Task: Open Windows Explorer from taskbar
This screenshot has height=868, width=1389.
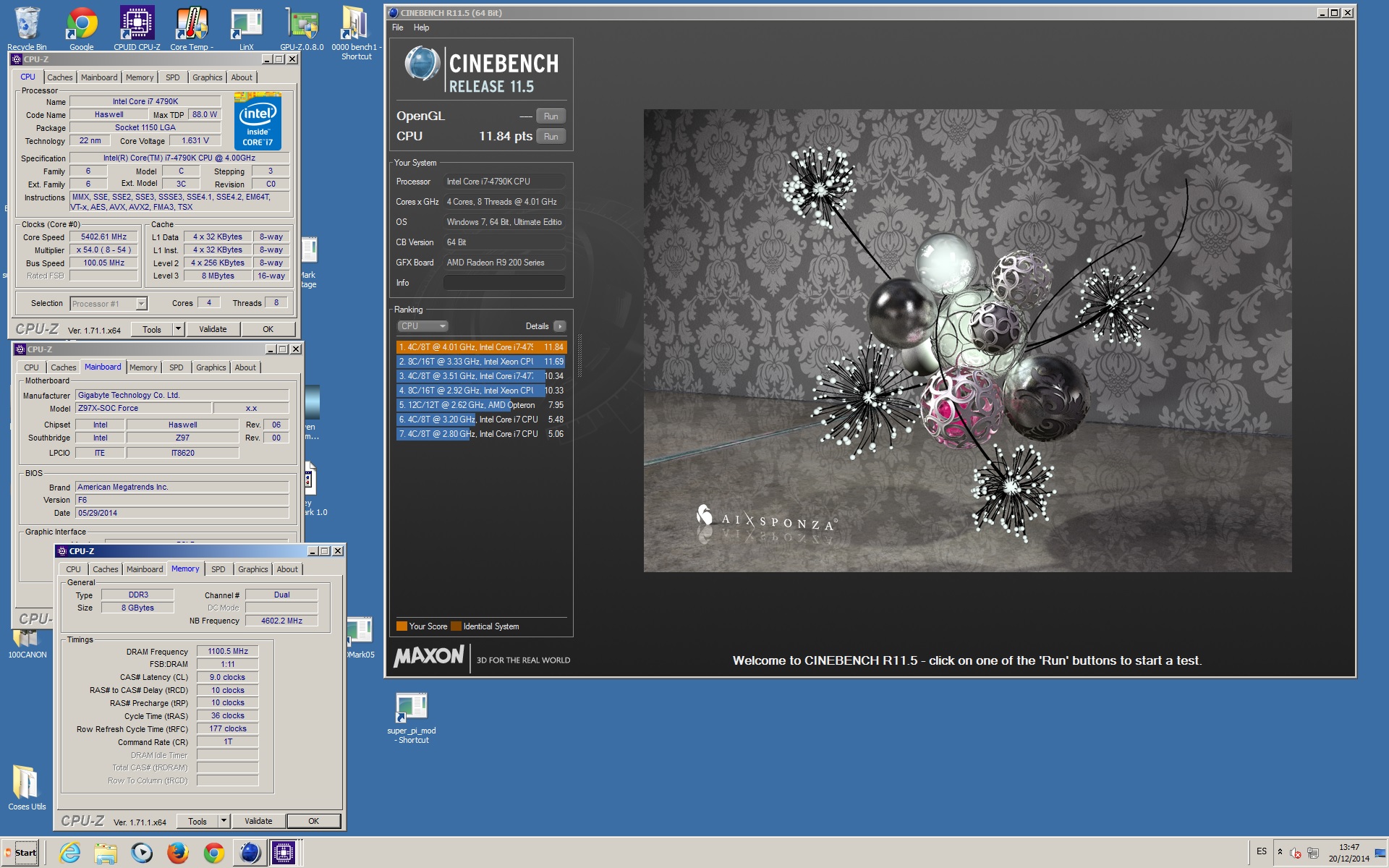Action: pyautogui.click(x=106, y=853)
